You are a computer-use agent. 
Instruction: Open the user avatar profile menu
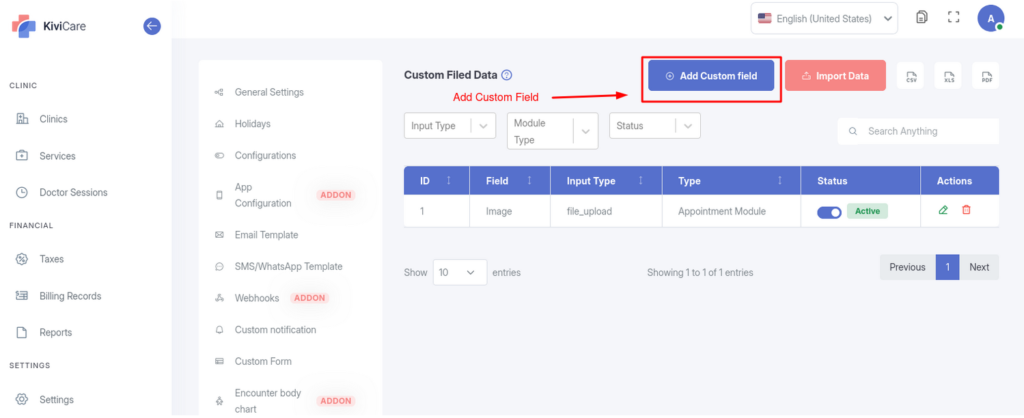tap(990, 18)
